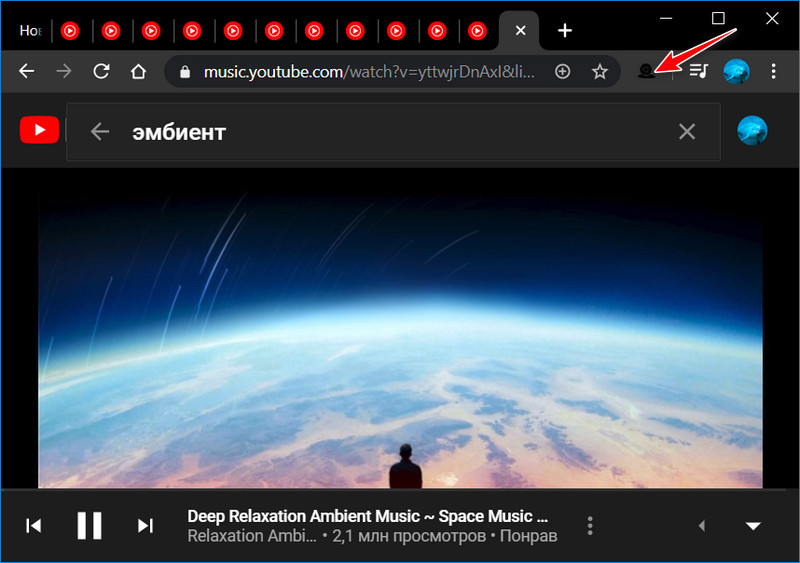Image resolution: width=800 pixels, height=563 pixels.
Task: Maximize the browser window
Action: 718,18
